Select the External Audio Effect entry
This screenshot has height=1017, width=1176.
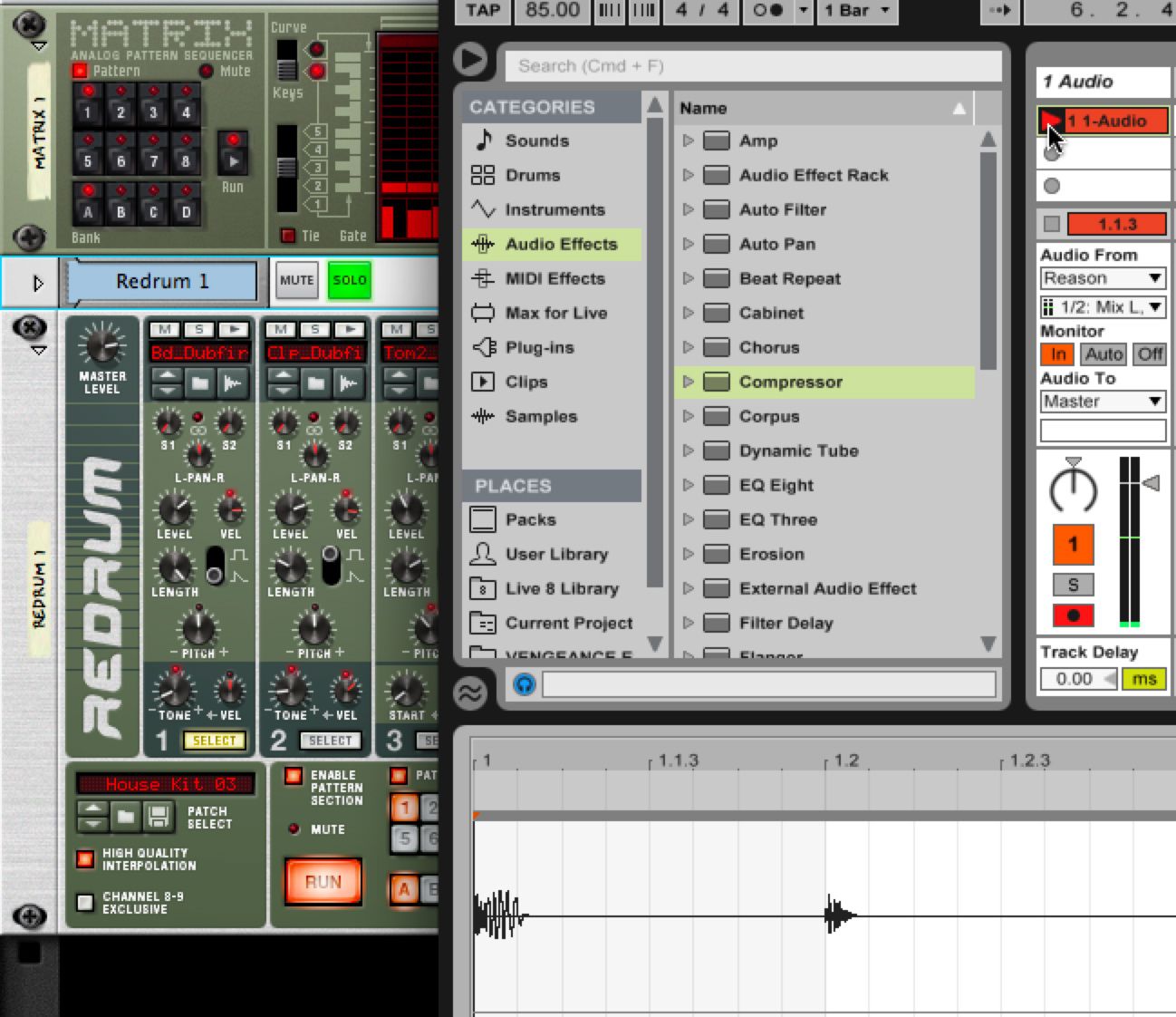[828, 588]
